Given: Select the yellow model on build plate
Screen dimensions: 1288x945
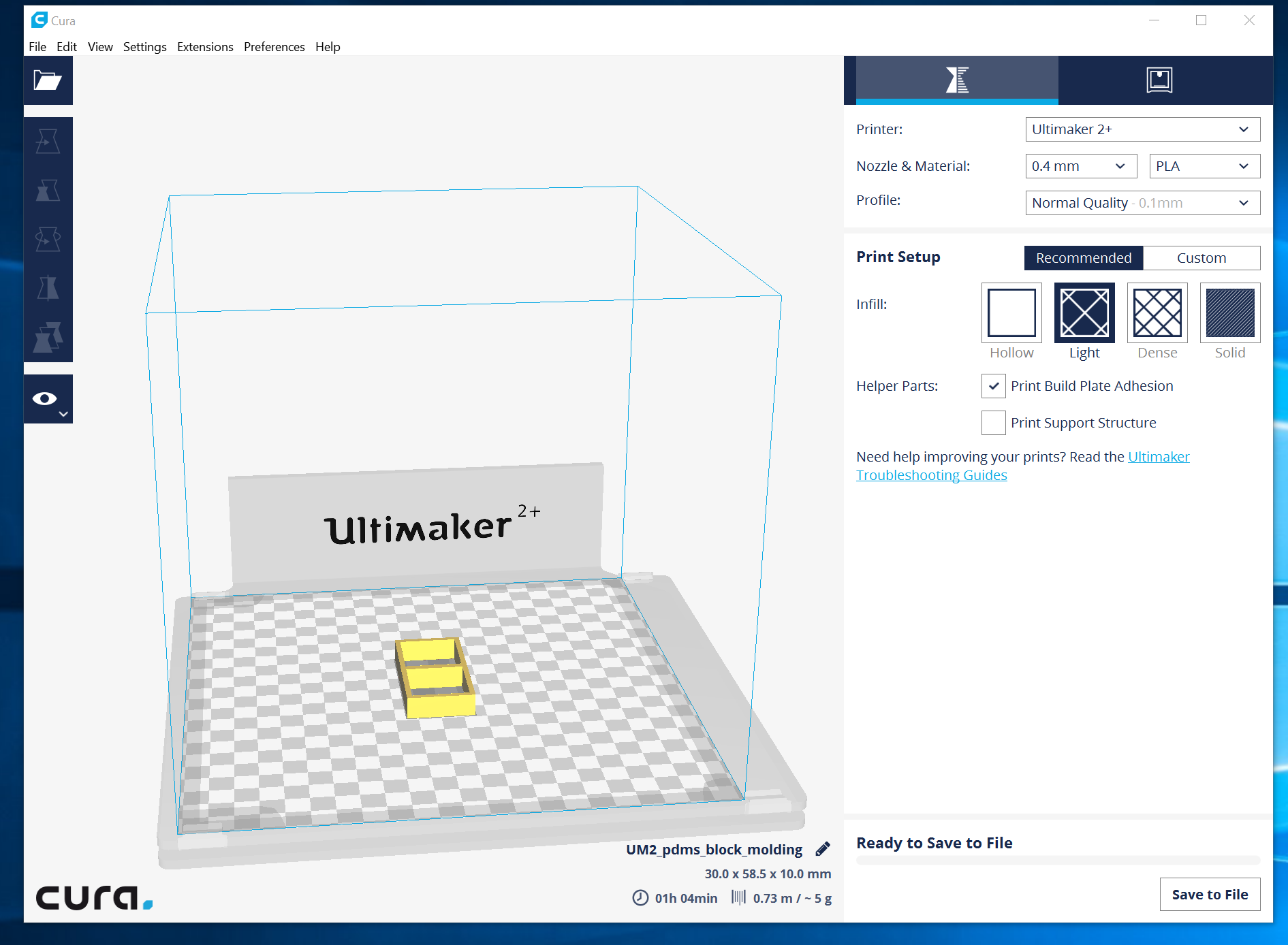Looking at the screenshot, I should coord(435,677).
